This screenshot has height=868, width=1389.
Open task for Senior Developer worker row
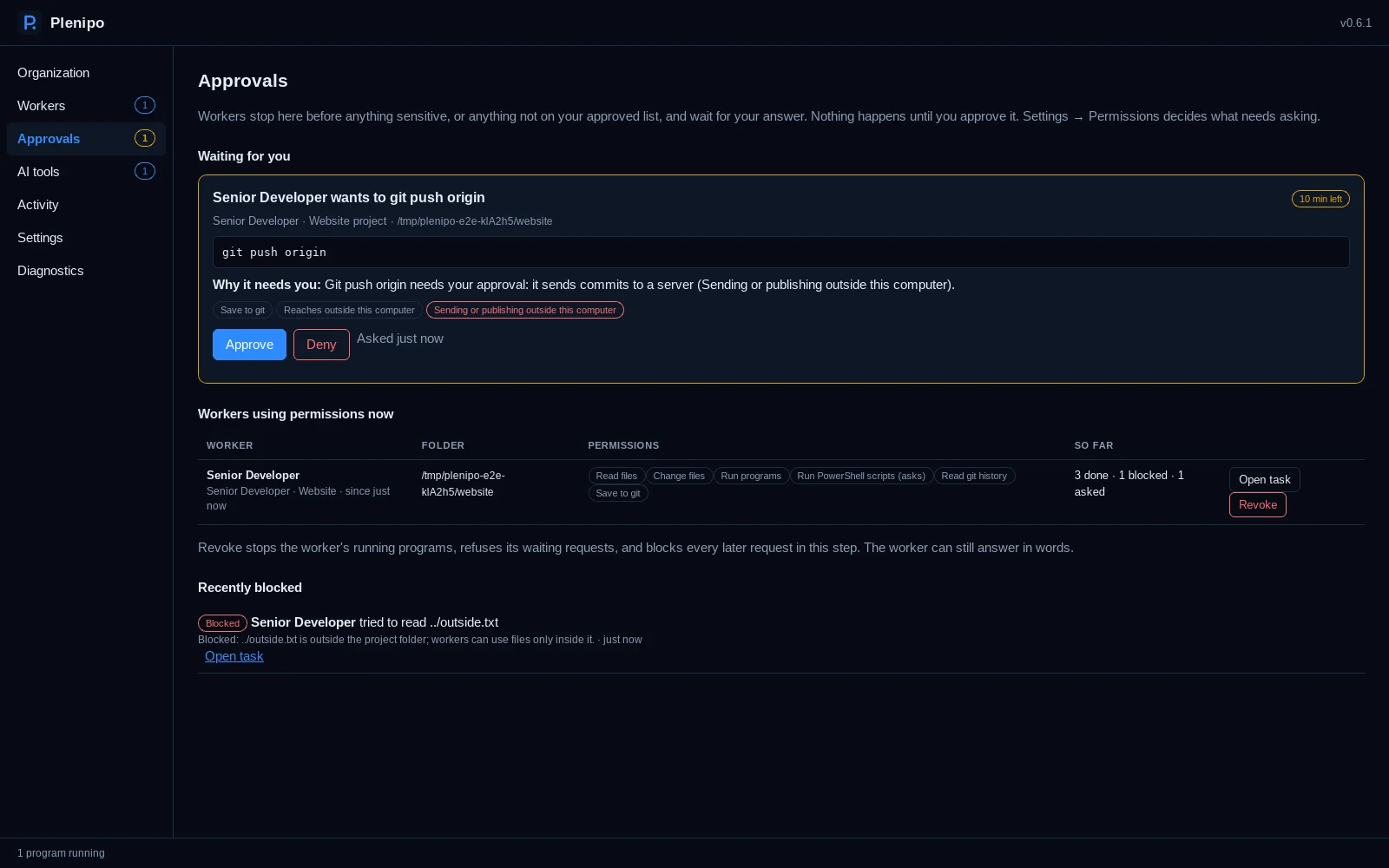(1264, 479)
